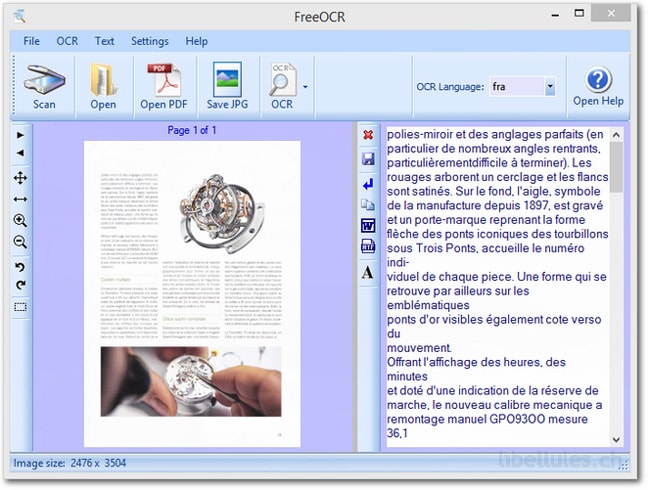This screenshot has width=648, height=490.
Task: Start recognition with the OCR button
Action: pyautogui.click(x=282, y=87)
